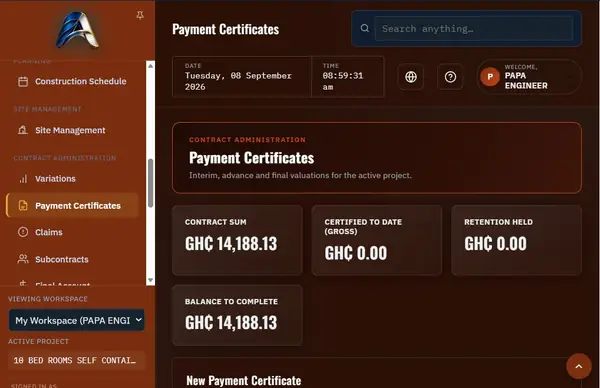Image resolution: width=600 pixels, height=388 pixels.
Task: Click the sidebar scrollbar thumb
Action: 150,183
